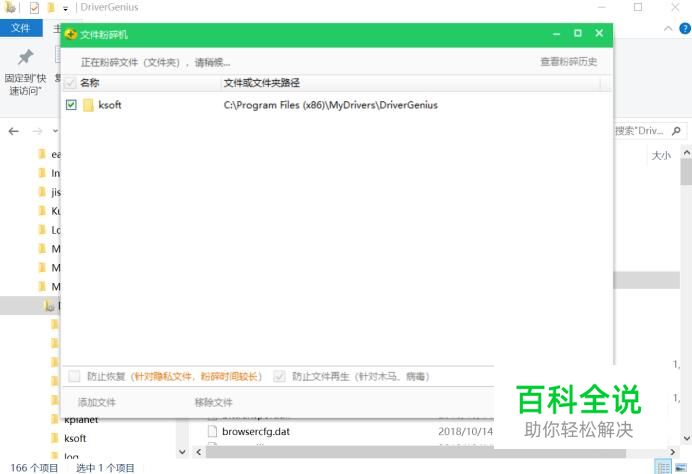692x474 pixels.
Task: Maximize the File Shredder window
Action: click(x=578, y=34)
